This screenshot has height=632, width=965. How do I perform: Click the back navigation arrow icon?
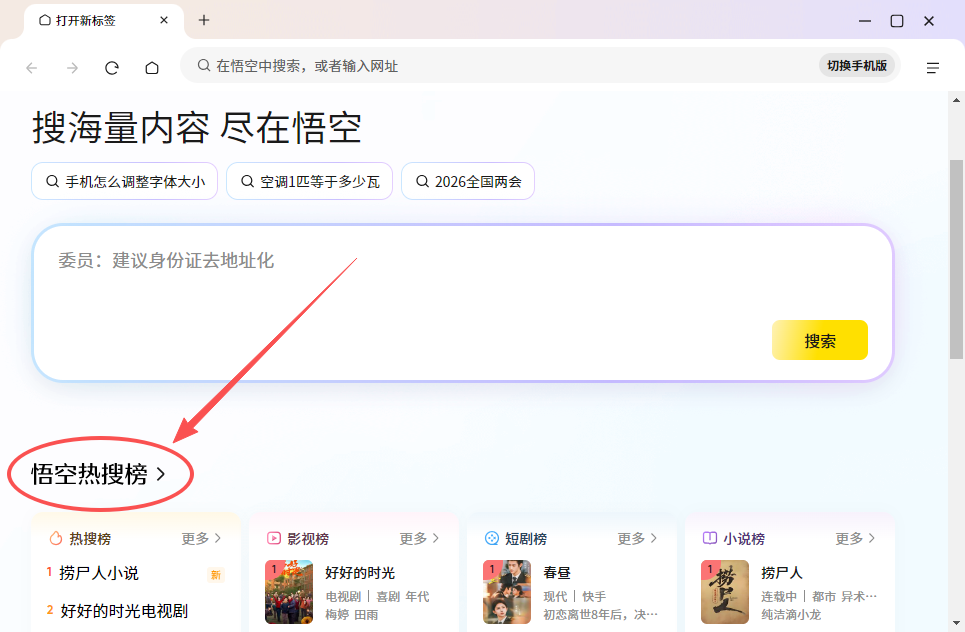[x=31, y=67]
